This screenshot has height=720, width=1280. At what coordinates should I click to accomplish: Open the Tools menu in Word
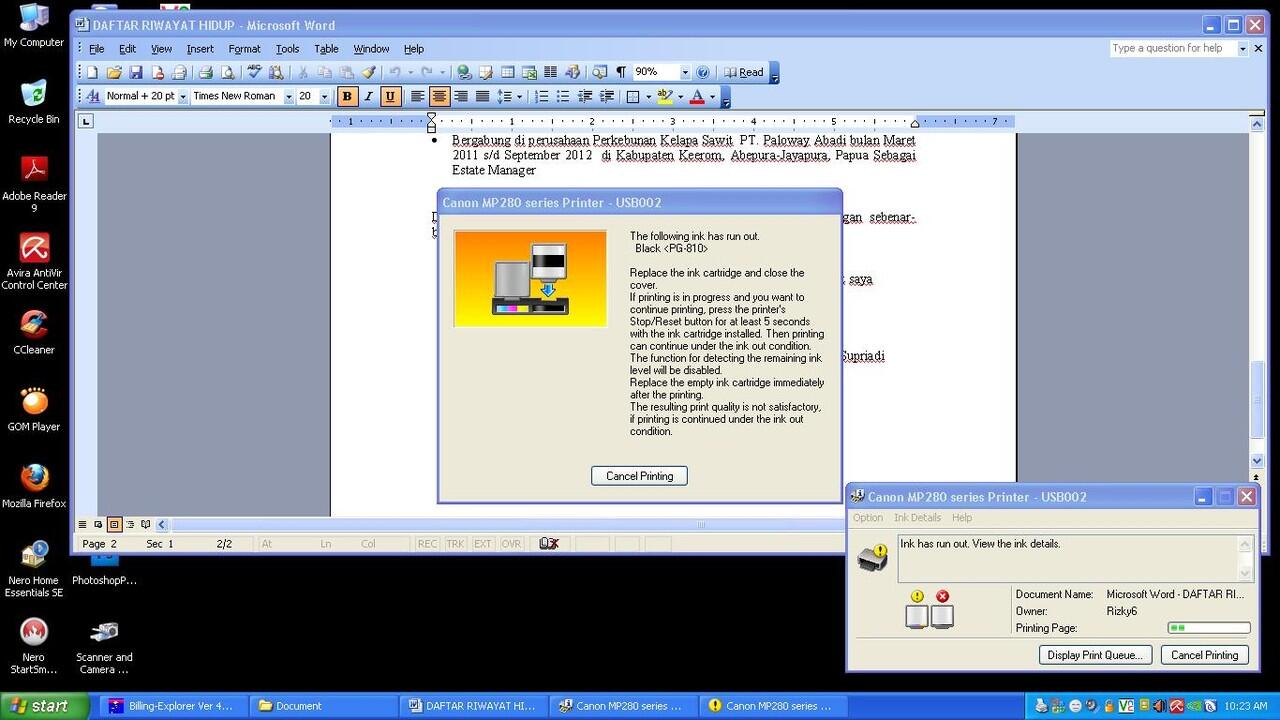click(x=288, y=48)
